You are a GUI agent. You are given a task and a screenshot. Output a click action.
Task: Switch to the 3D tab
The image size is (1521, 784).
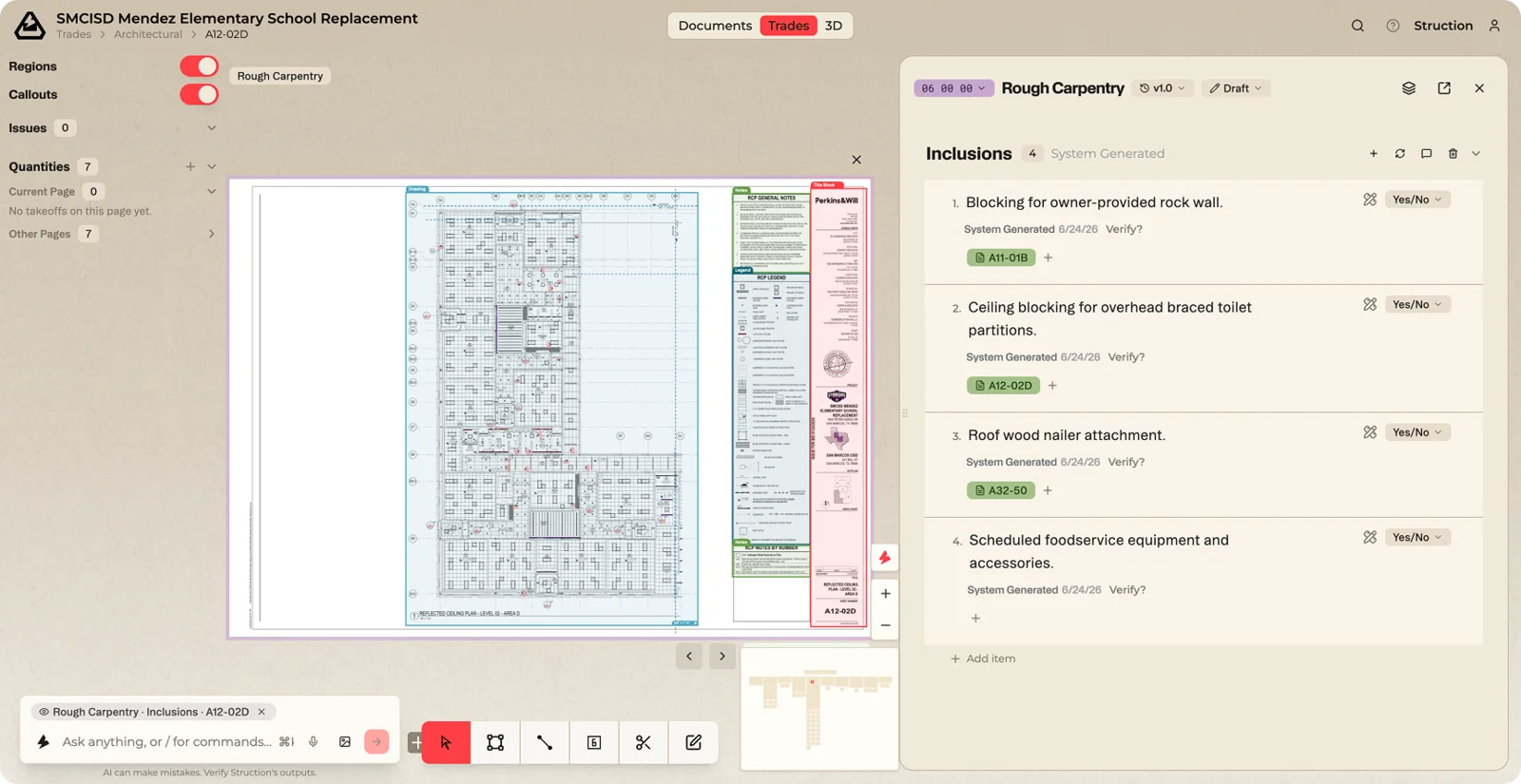[x=834, y=26]
